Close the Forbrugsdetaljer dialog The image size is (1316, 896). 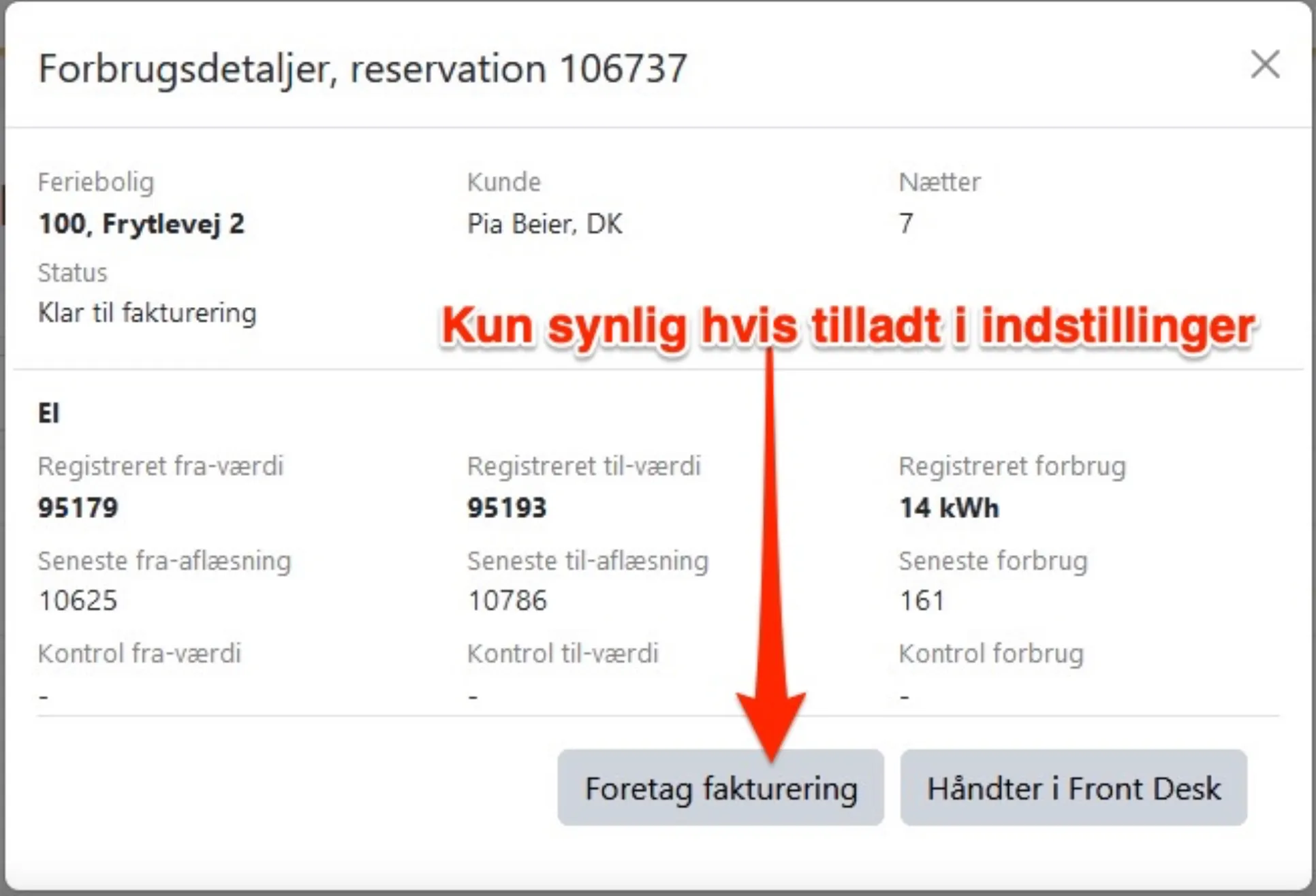[1265, 65]
